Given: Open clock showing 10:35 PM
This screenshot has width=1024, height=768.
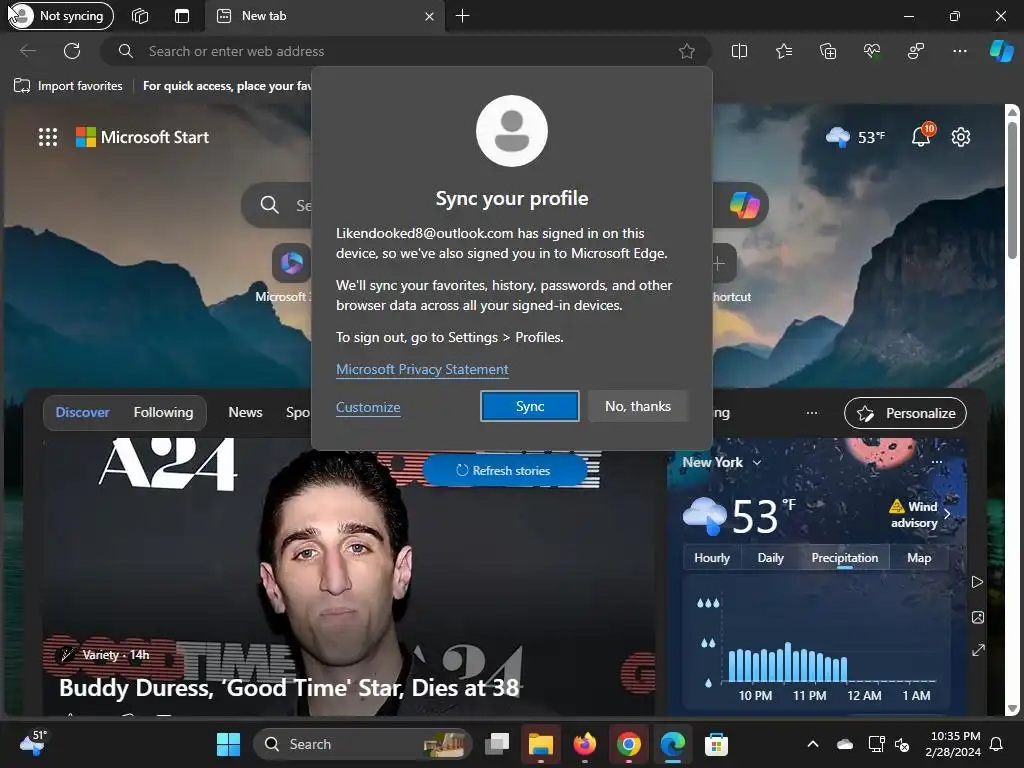Looking at the screenshot, I should point(953,744).
